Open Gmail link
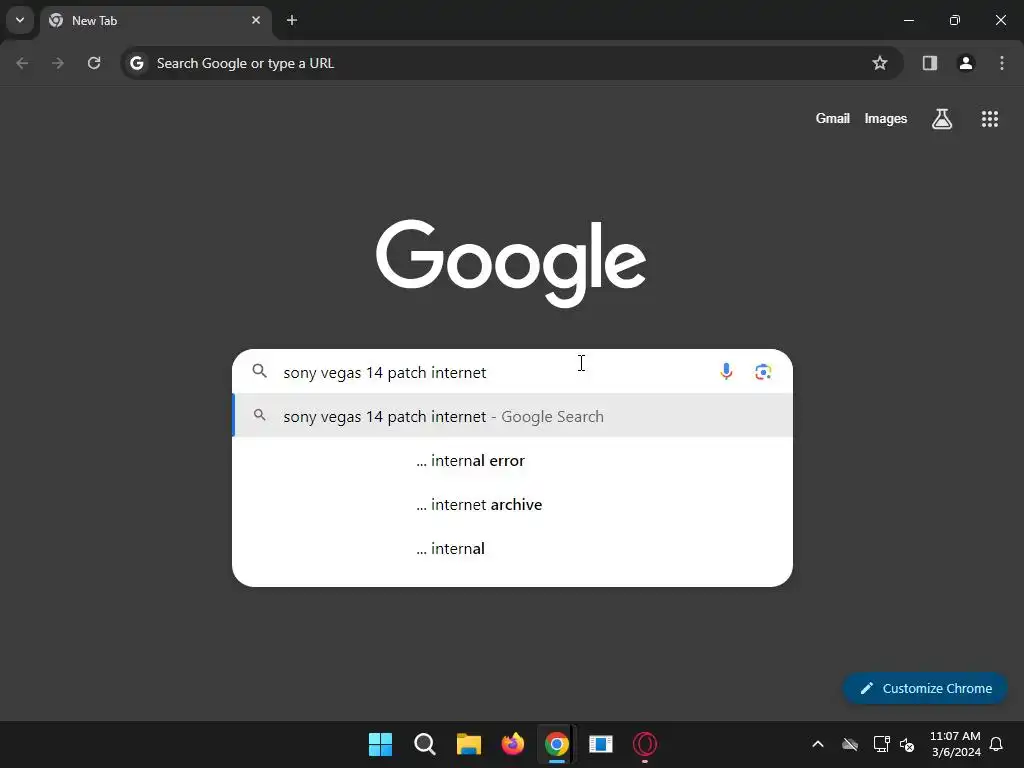This screenshot has width=1024, height=768. pyautogui.click(x=833, y=118)
